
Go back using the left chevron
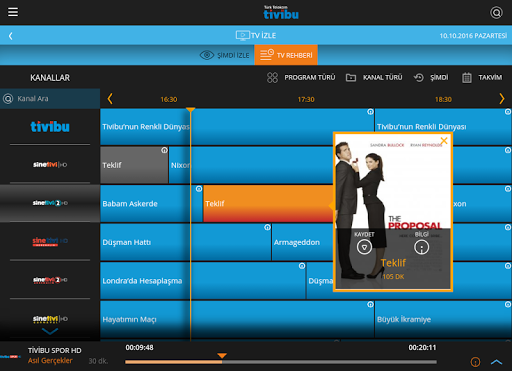coord(11,36)
